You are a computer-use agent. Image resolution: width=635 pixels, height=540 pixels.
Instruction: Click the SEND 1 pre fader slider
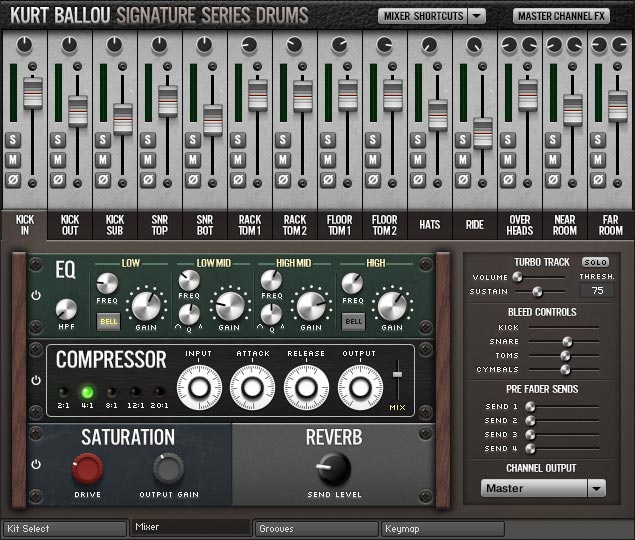pos(563,406)
